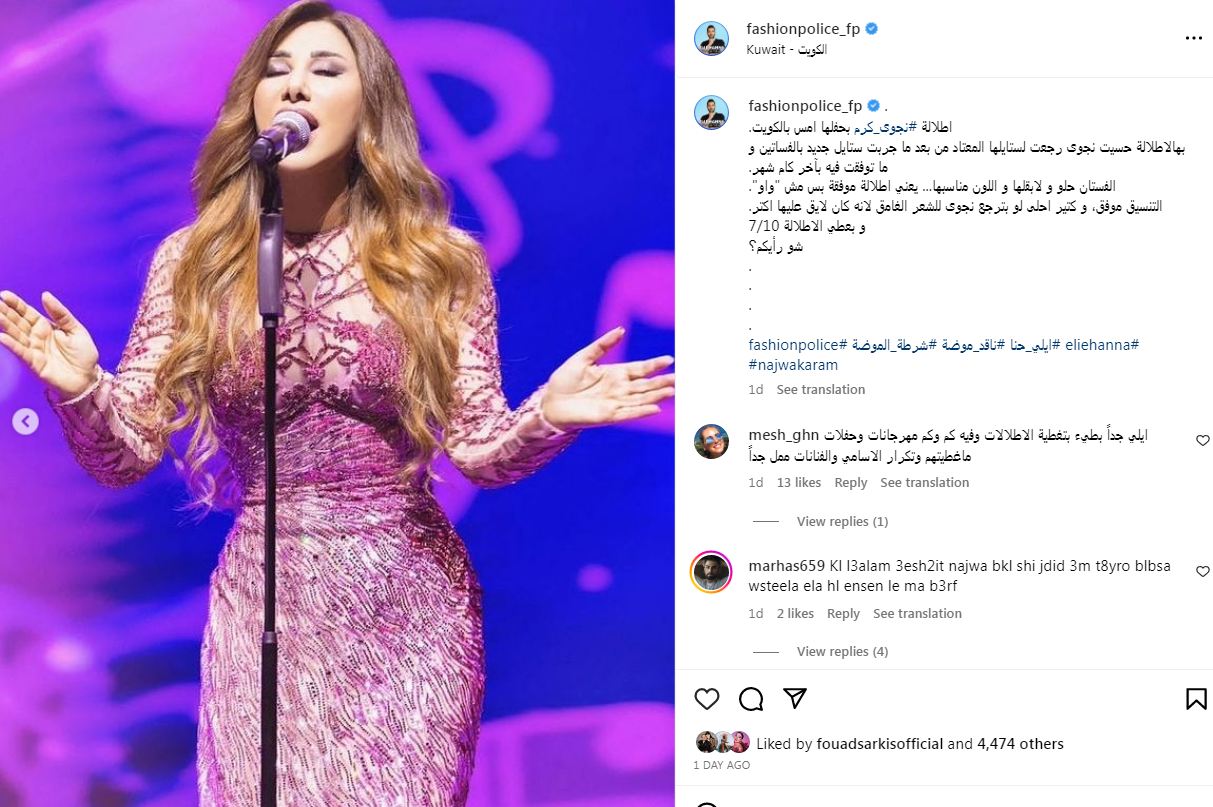Viewport: 1213px width, 807px height.
Task: Open the Kuwait location link
Action: [787, 50]
